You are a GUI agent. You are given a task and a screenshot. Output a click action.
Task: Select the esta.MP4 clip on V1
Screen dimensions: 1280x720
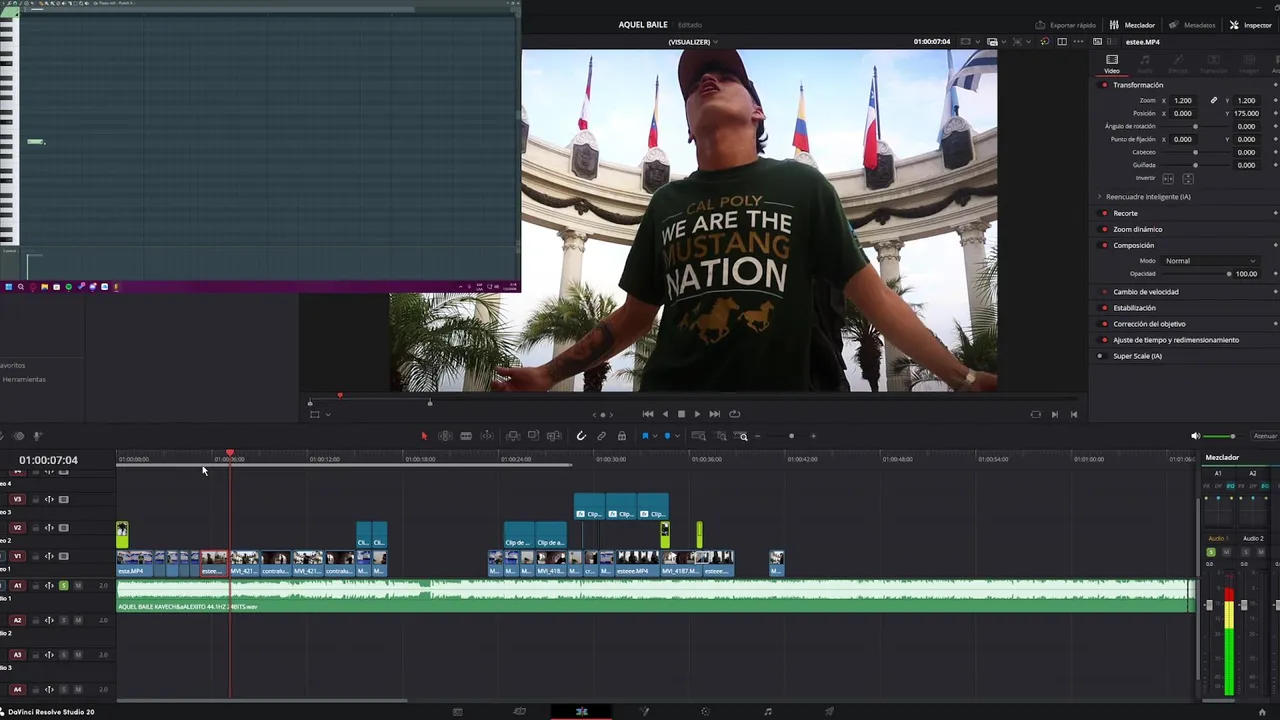135,563
